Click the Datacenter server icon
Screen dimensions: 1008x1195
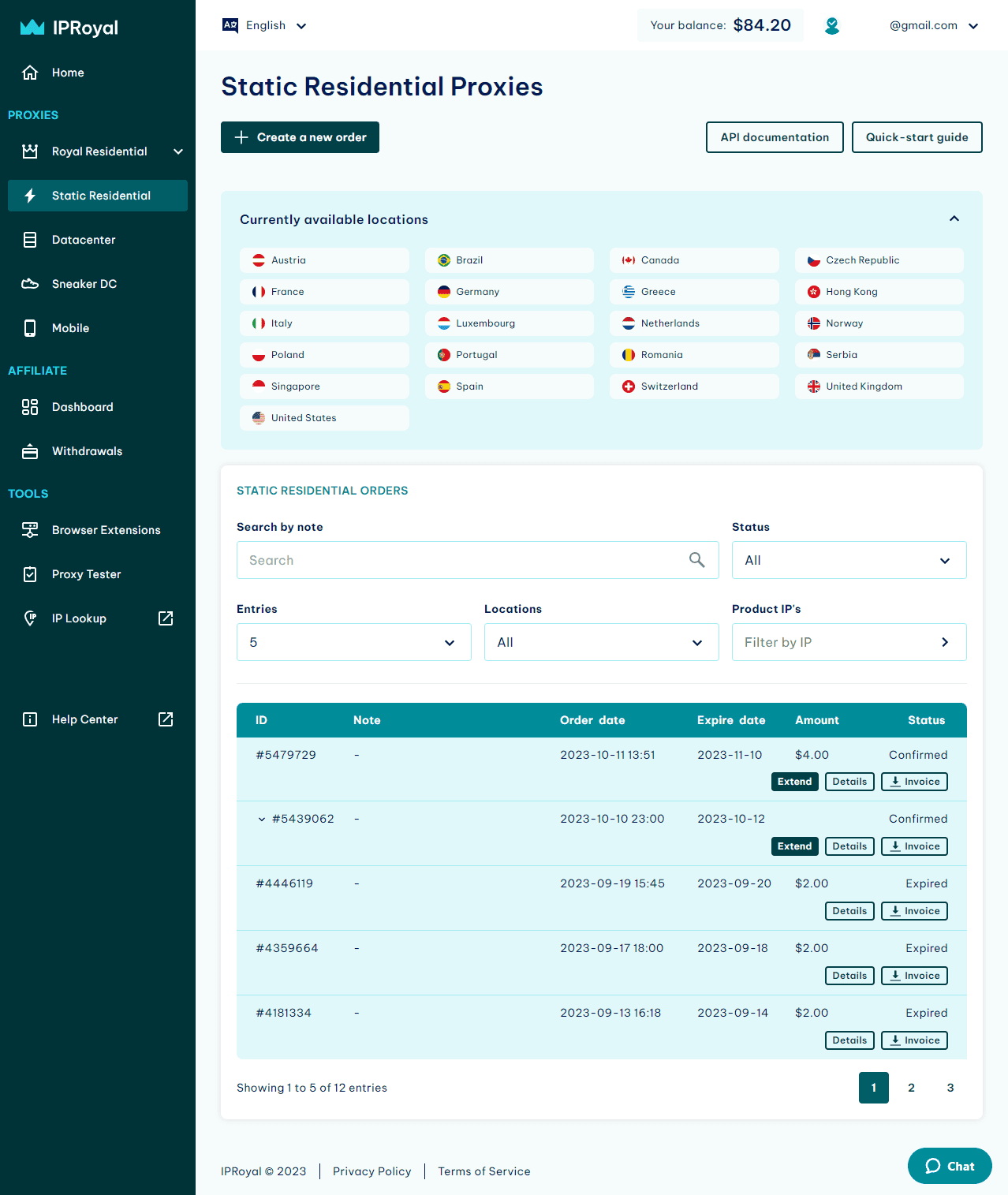point(30,240)
